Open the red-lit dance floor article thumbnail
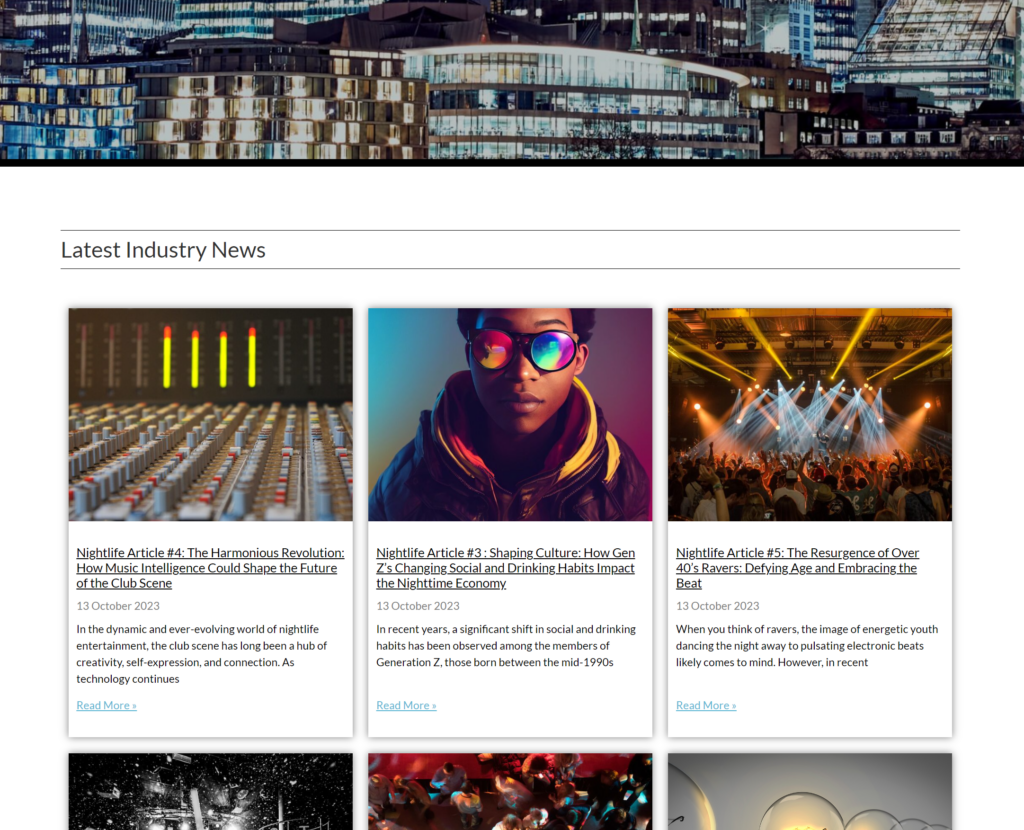 point(510,791)
